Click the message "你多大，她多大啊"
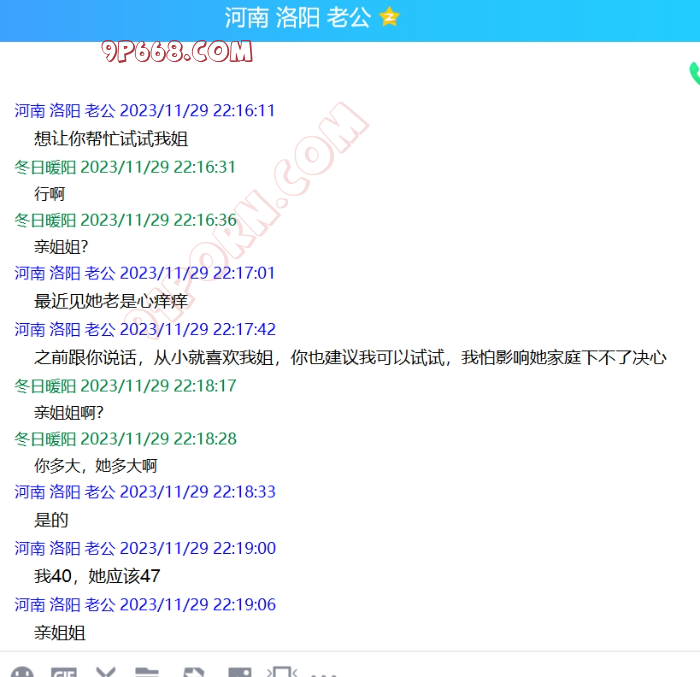The image size is (700, 677). point(95,465)
